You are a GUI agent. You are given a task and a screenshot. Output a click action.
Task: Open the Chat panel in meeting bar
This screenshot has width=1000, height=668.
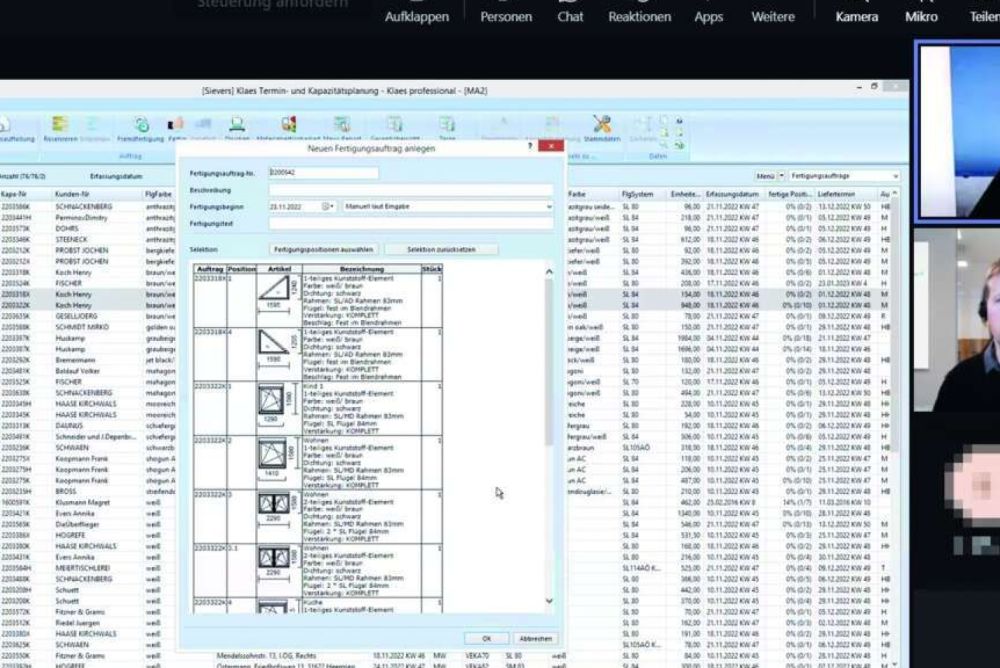coord(571,16)
